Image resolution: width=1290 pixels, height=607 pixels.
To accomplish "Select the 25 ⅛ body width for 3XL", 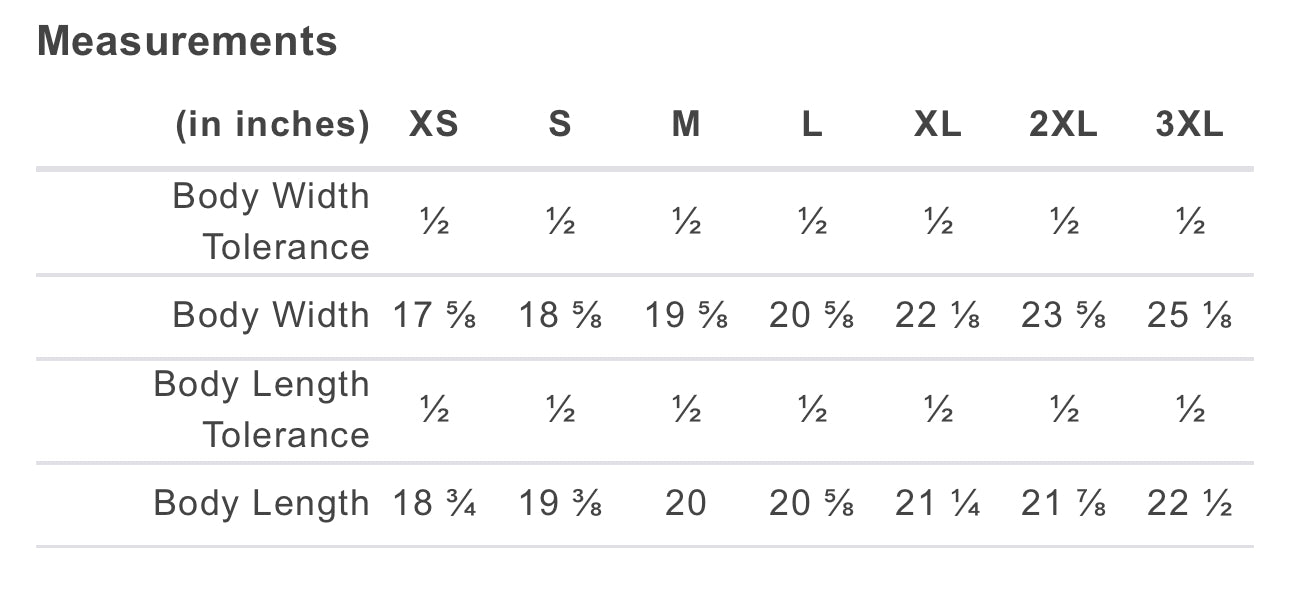I will [x=1189, y=316].
